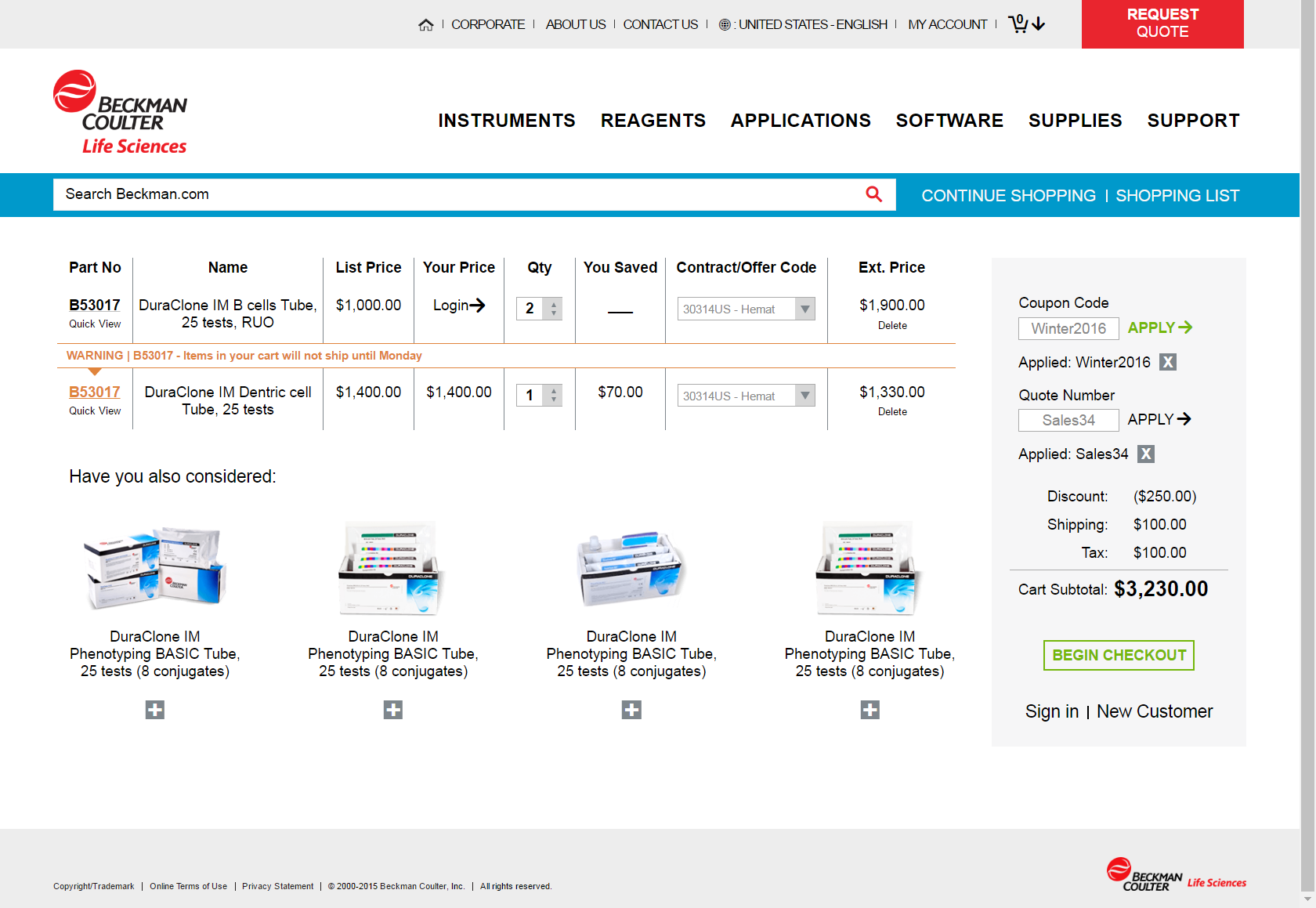
Task: Open the shopping cart icon
Action: click(x=1018, y=24)
